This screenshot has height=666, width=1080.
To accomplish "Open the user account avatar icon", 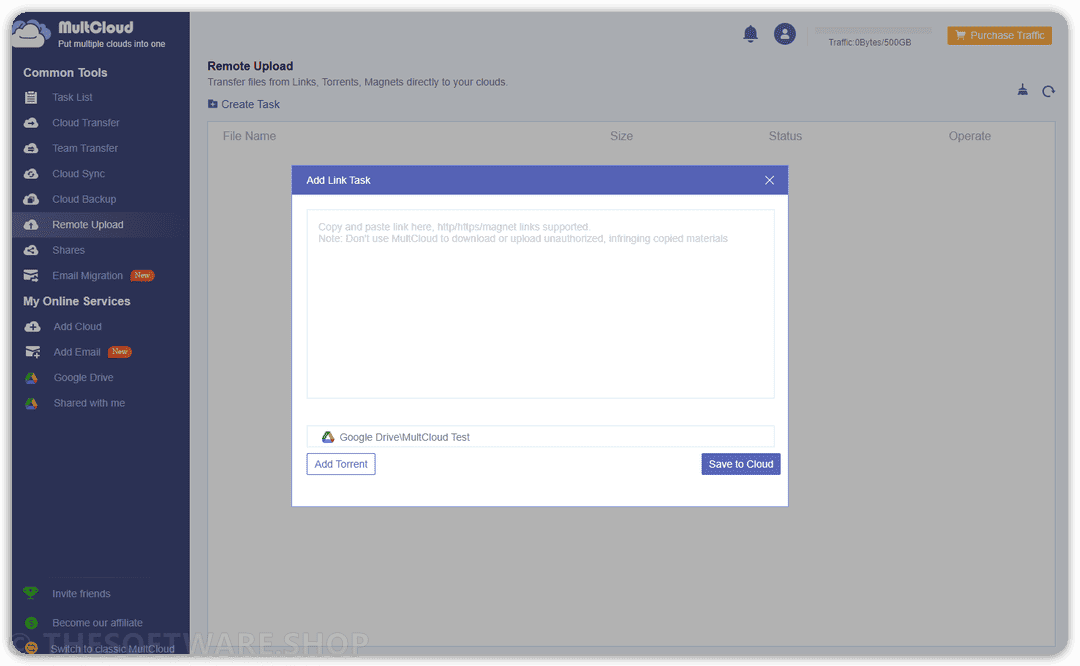I will (785, 34).
